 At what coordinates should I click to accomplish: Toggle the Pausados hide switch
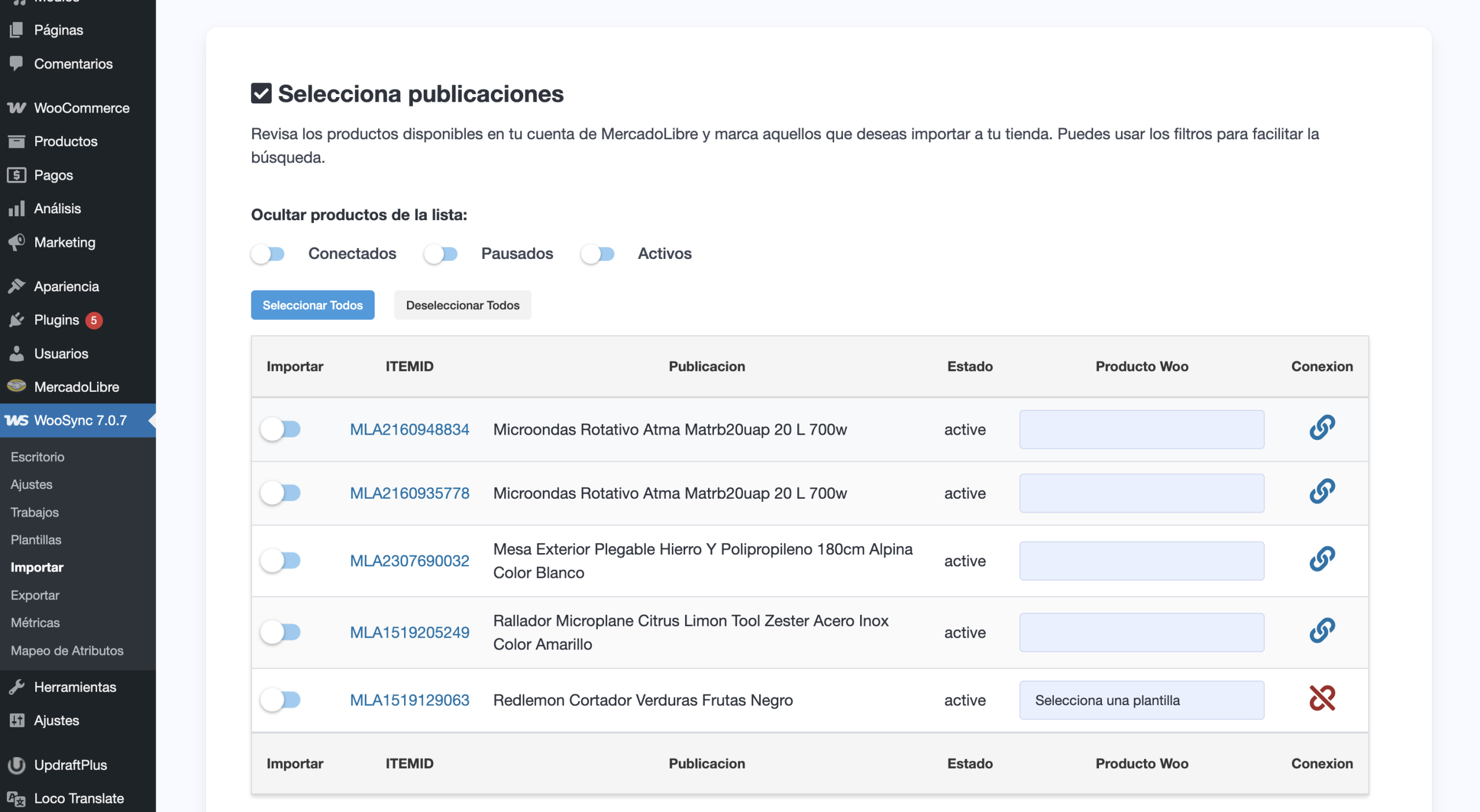(441, 254)
